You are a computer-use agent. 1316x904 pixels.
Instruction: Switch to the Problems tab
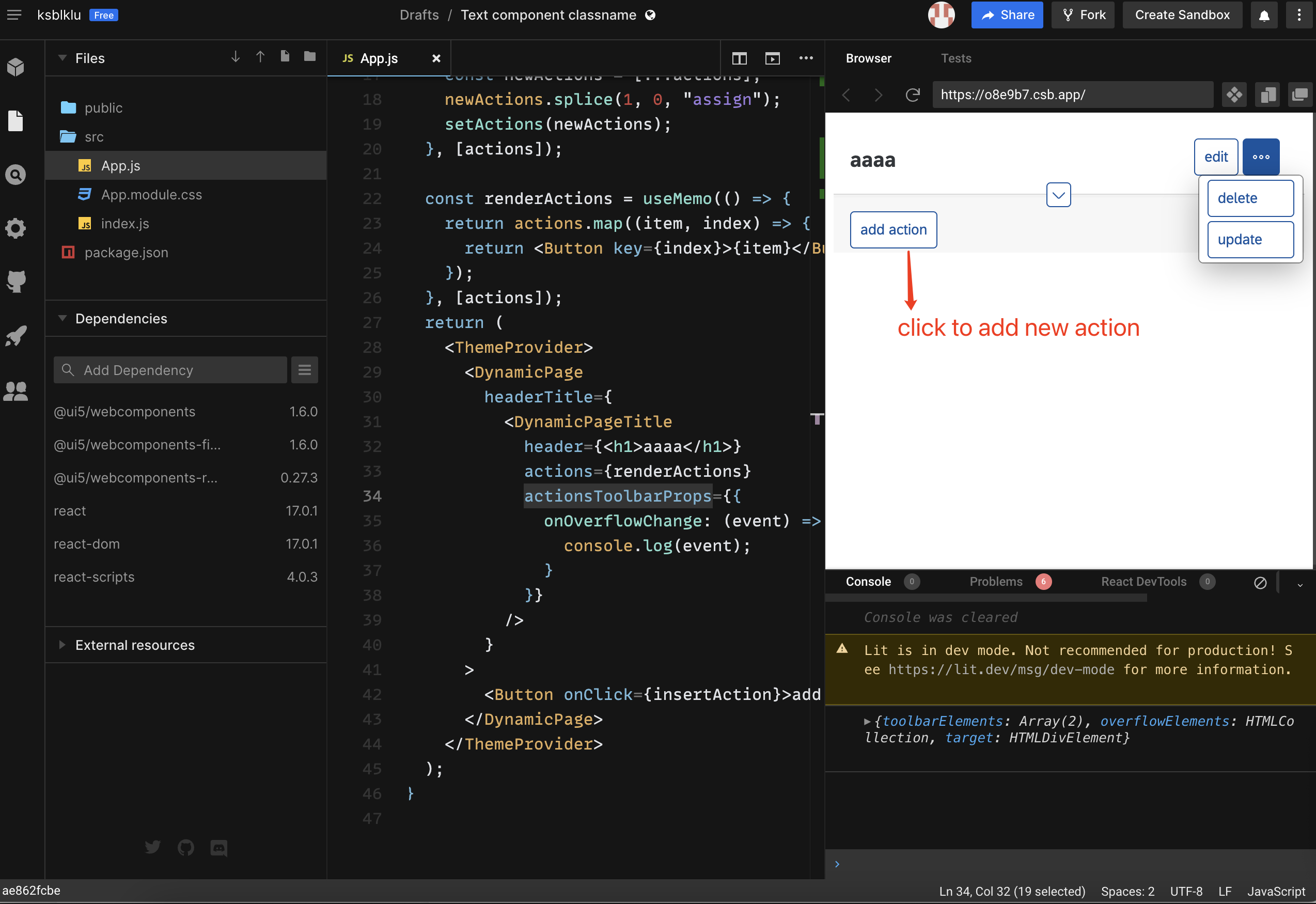(x=996, y=581)
